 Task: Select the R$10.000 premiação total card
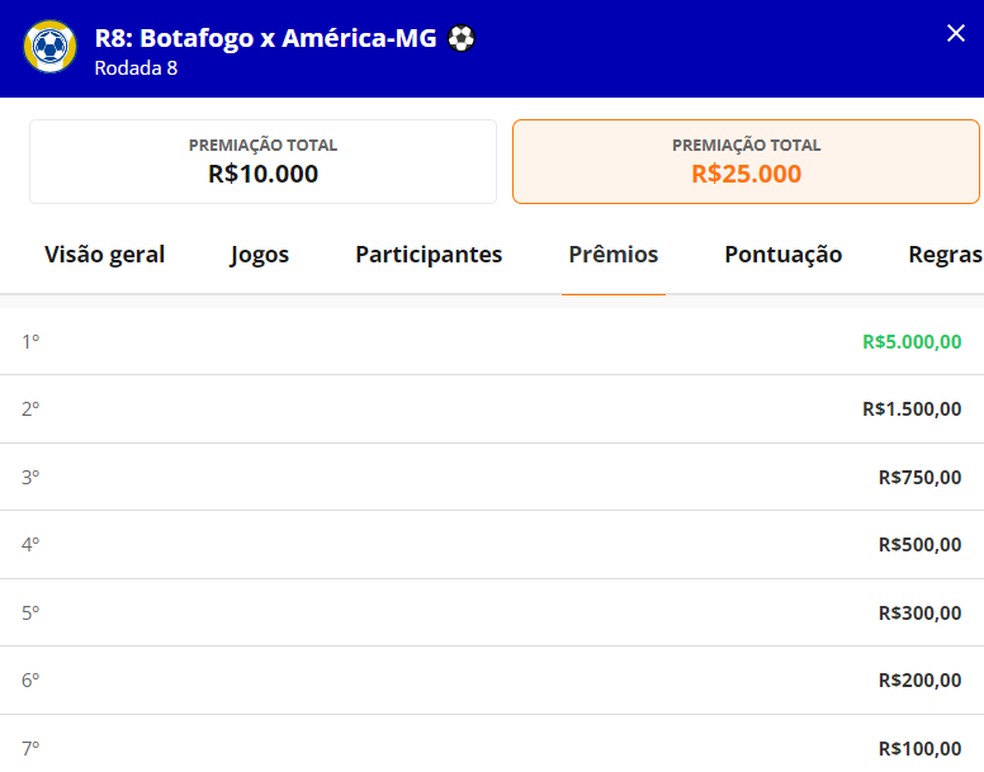pos(262,161)
